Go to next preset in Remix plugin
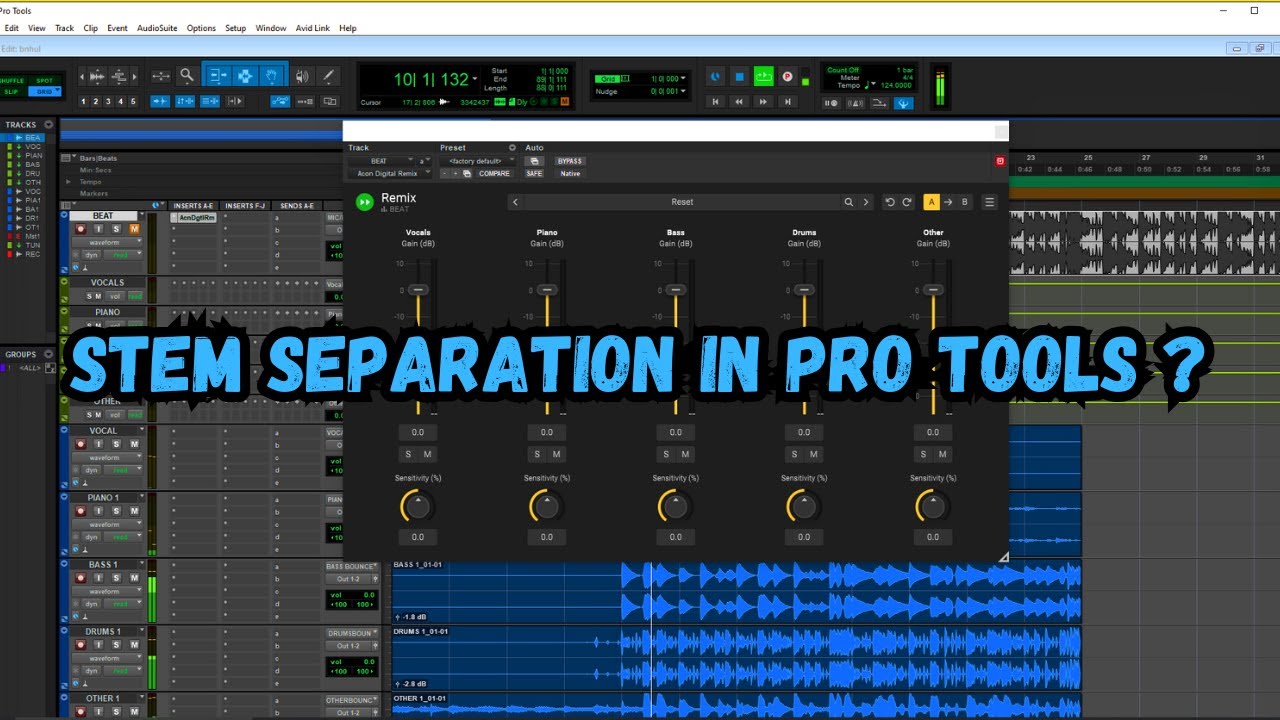 (866, 202)
